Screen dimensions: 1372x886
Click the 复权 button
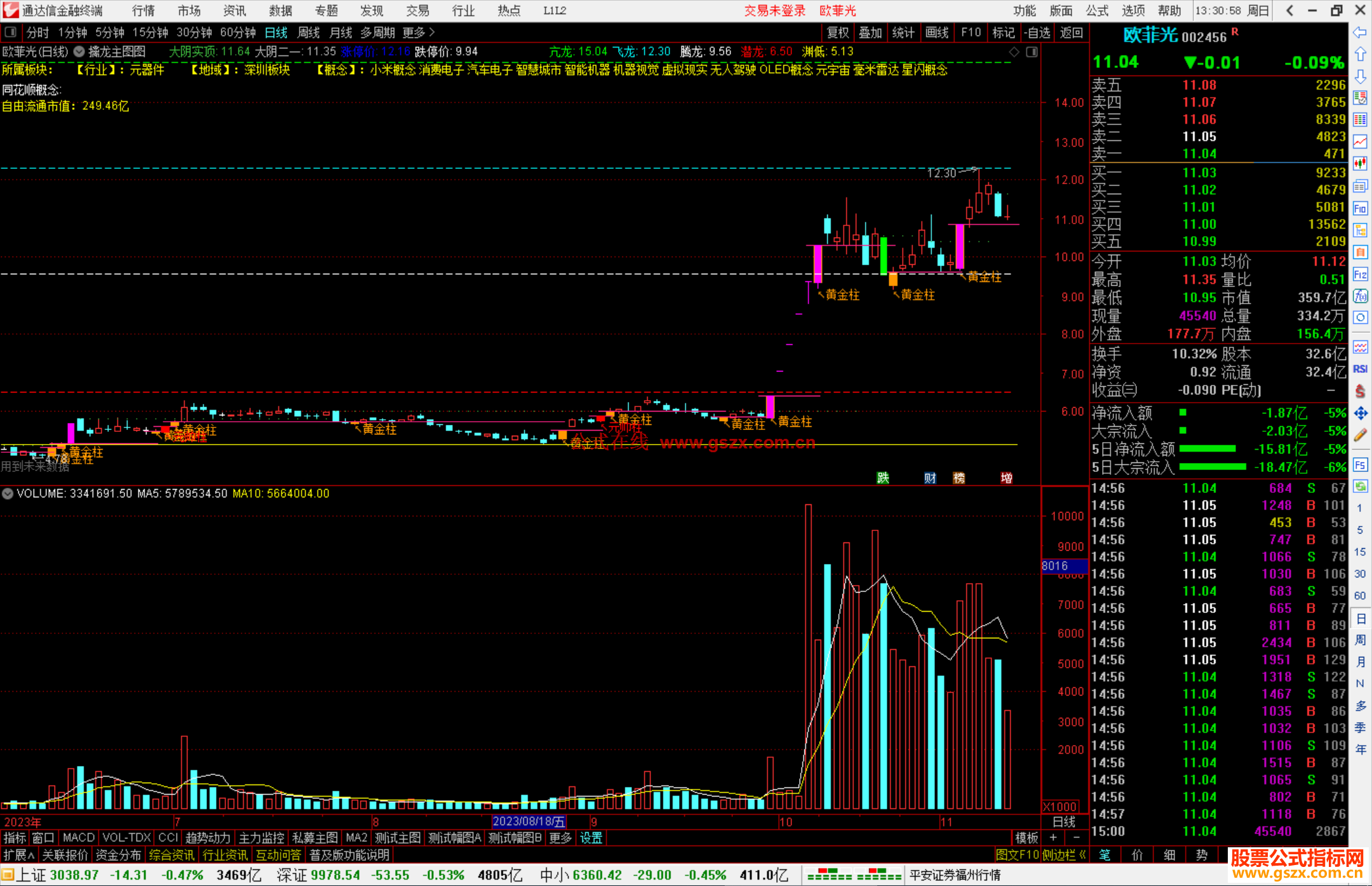[837, 32]
